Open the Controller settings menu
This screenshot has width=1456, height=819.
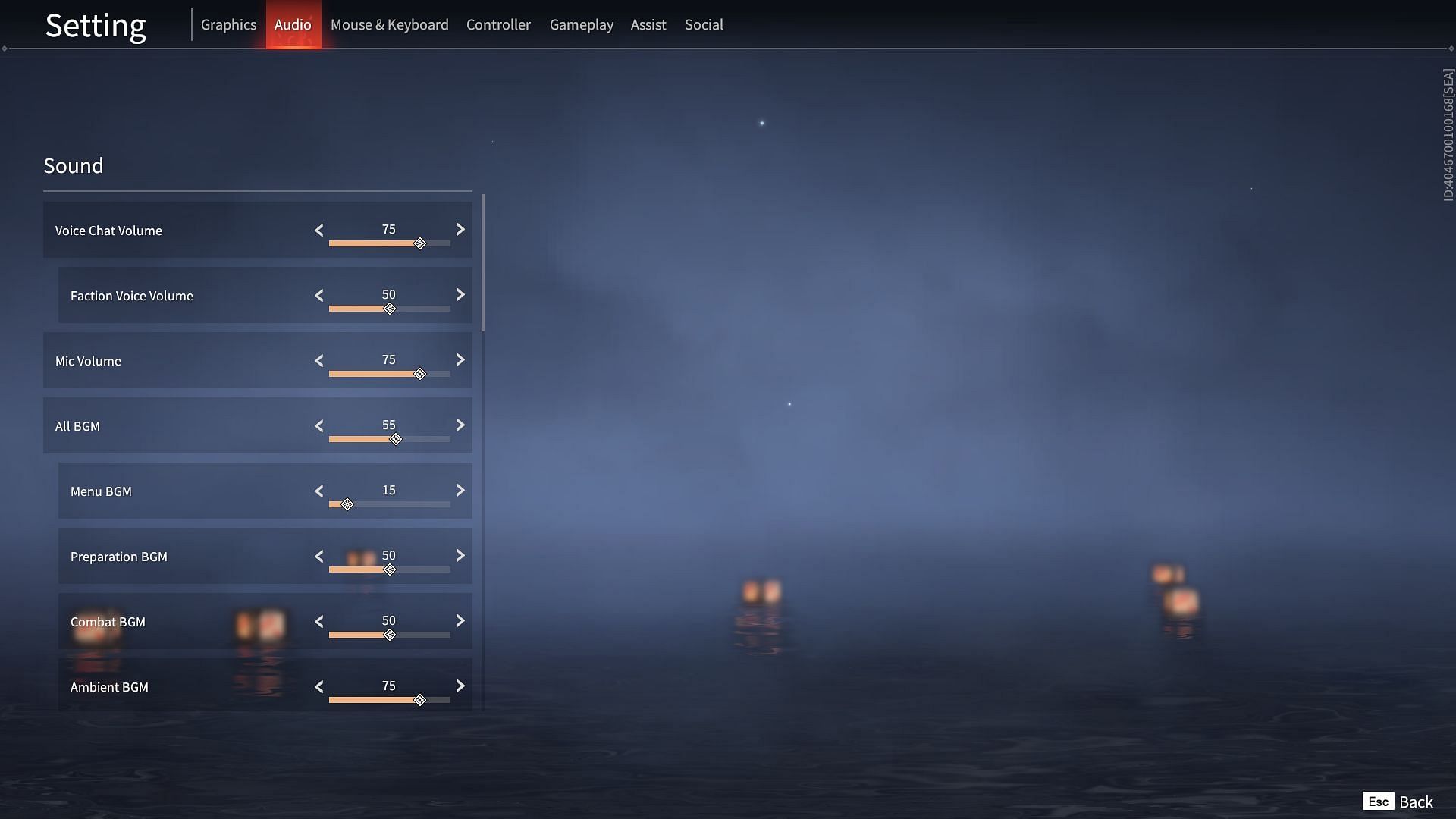[x=498, y=25]
